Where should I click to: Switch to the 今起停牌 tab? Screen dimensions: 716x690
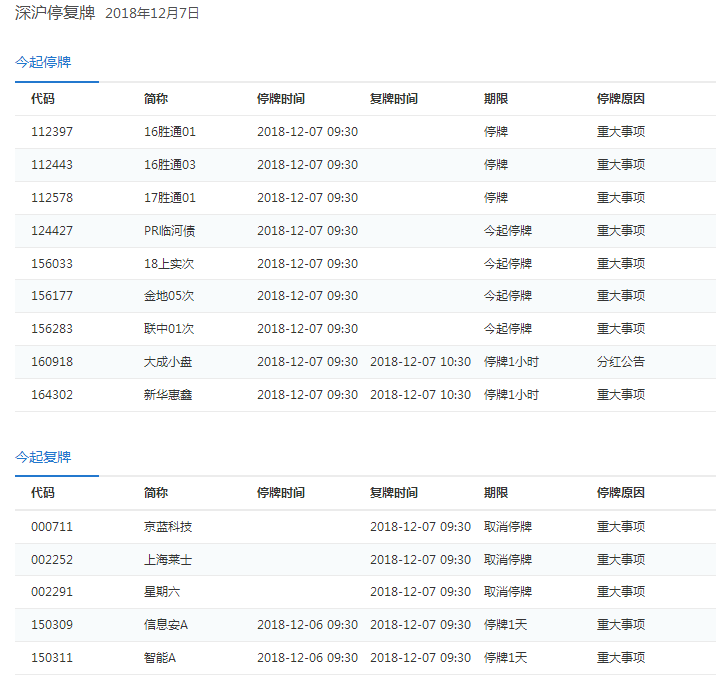pos(43,63)
